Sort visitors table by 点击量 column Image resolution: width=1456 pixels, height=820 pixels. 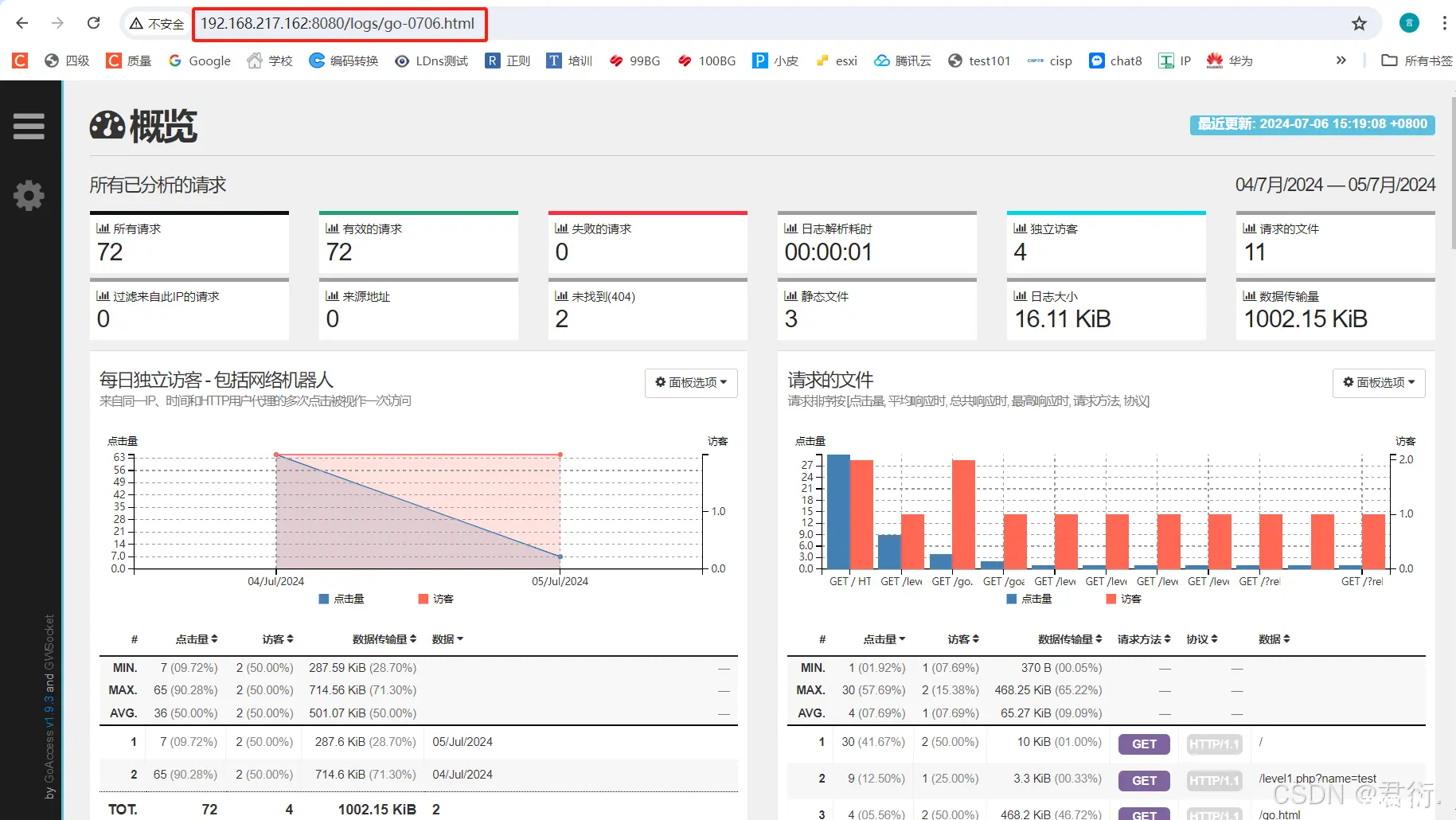(197, 639)
